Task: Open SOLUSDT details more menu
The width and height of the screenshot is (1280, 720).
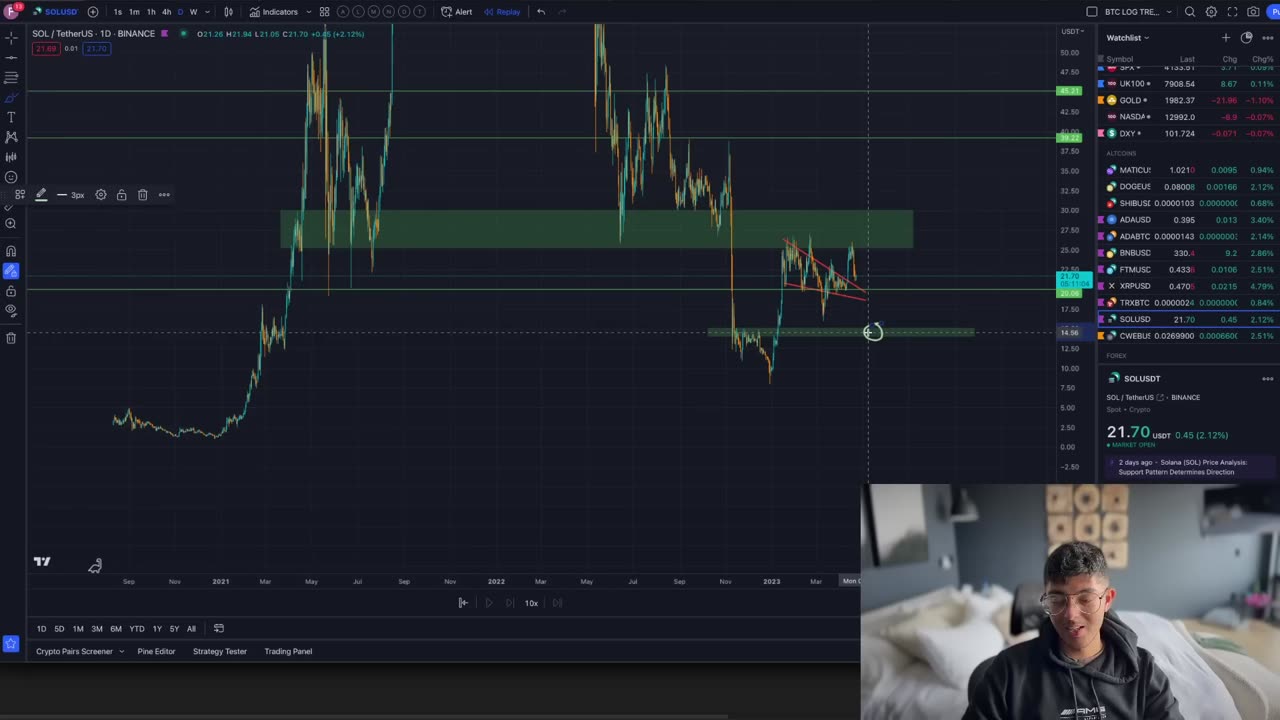Action: (1267, 379)
